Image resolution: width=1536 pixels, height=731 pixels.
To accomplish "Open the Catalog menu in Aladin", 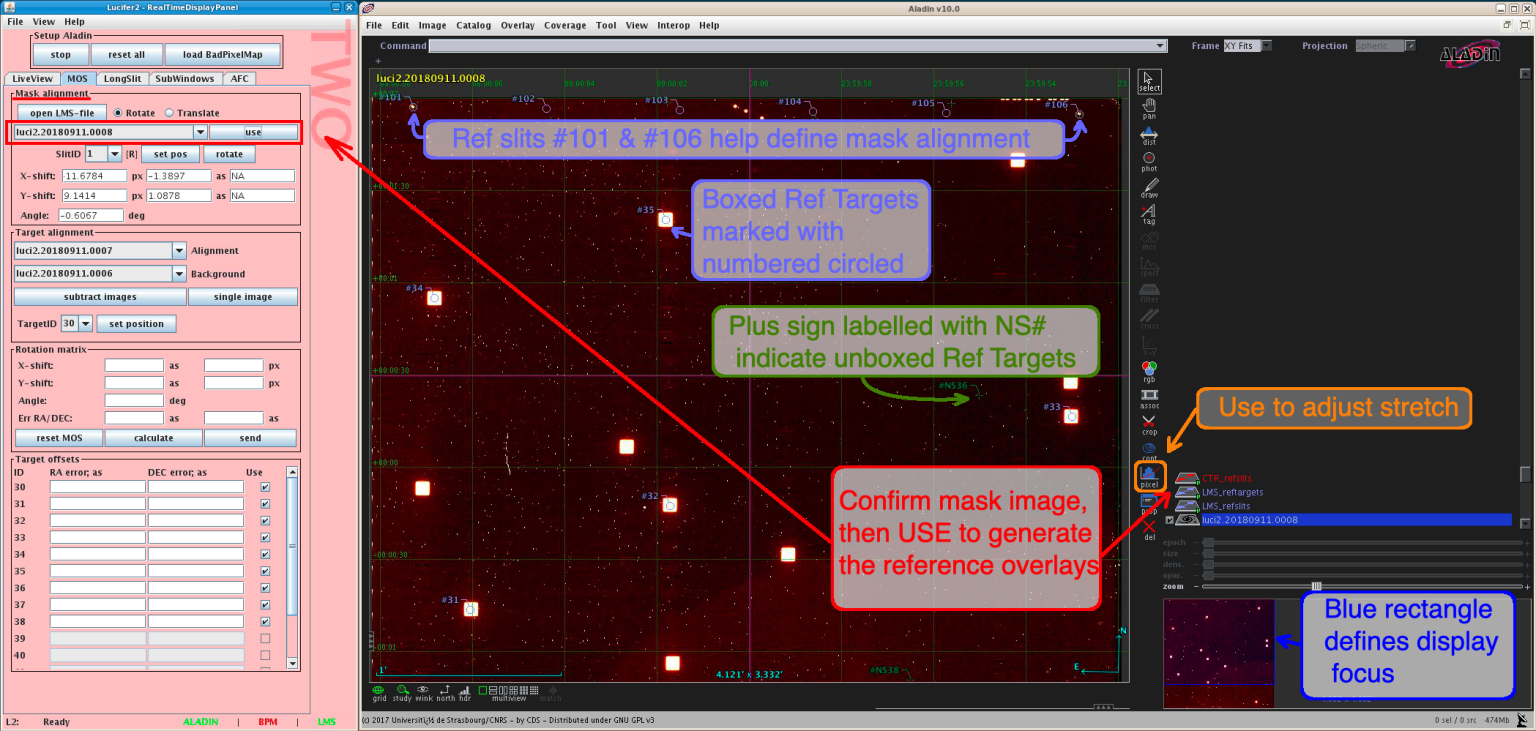I will tap(473, 25).
